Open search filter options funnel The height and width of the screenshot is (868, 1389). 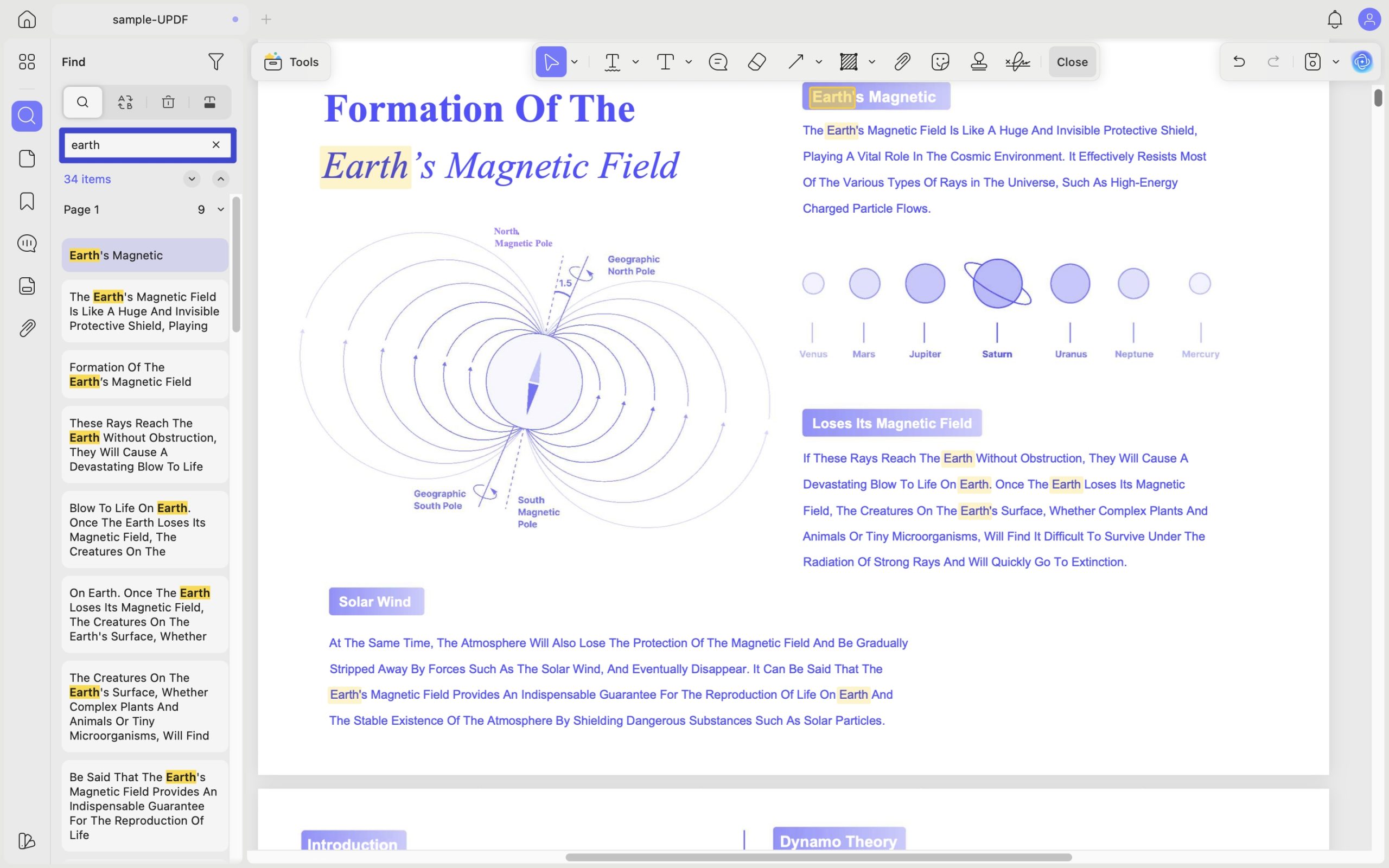pyautogui.click(x=216, y=61)
